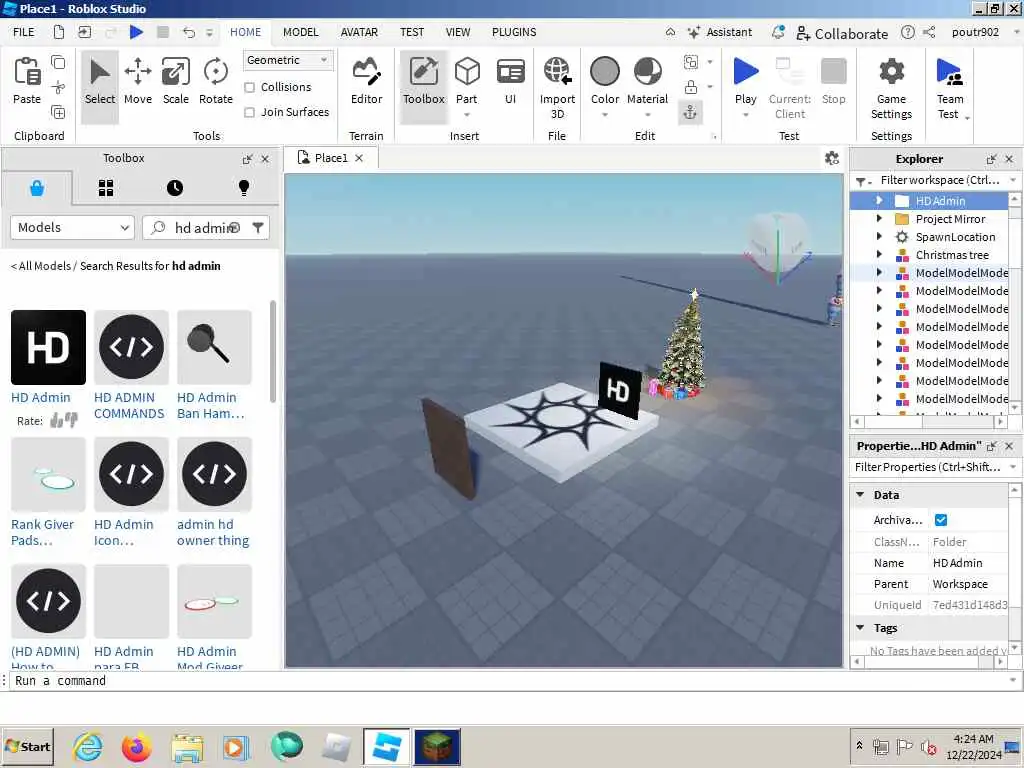
Task: Open the Terrain Editor
Action: click(x=366, y=81)
